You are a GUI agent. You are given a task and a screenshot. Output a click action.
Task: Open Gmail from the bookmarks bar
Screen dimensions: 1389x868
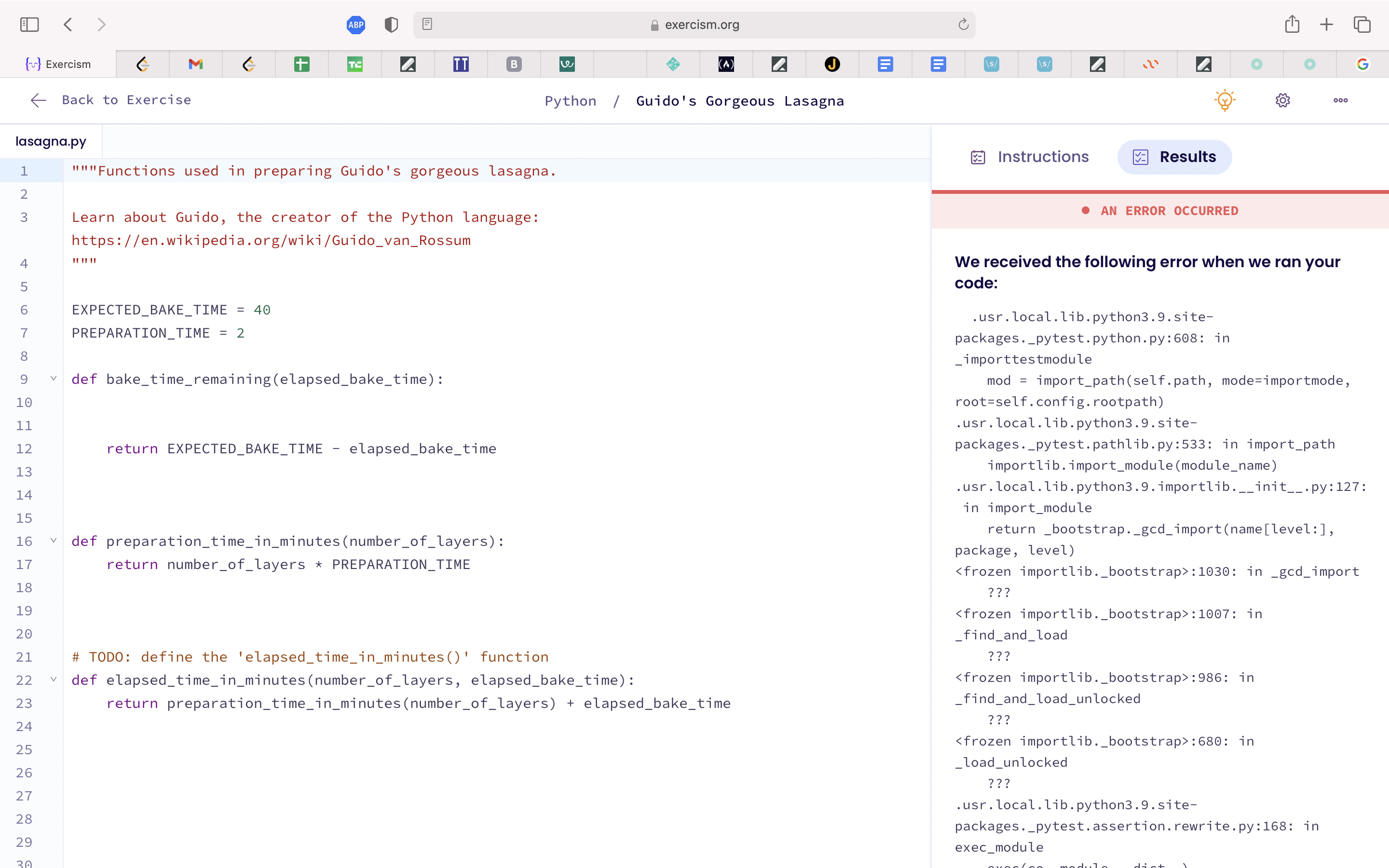coord(195,64)
